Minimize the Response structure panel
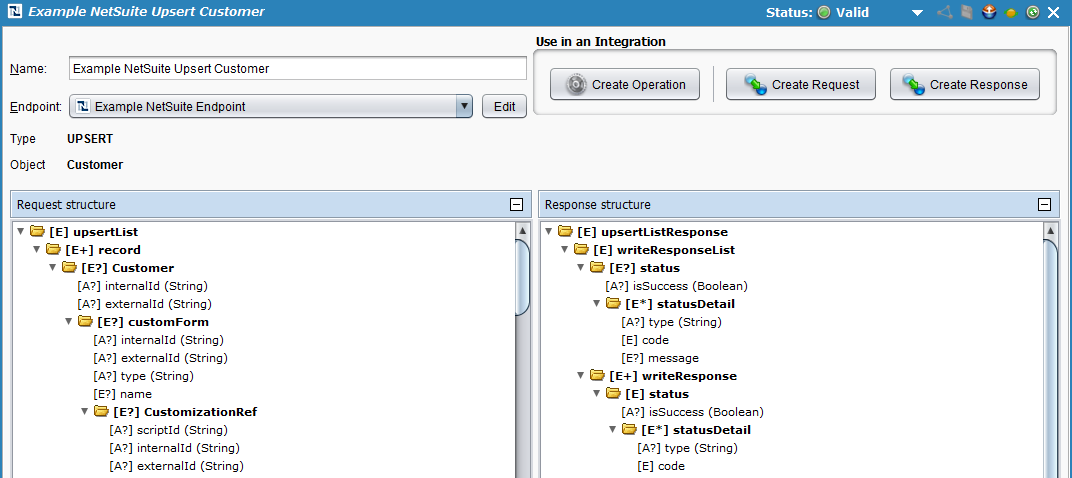The width and height of the screenshot is (1072, 478). pos(1044,204)
